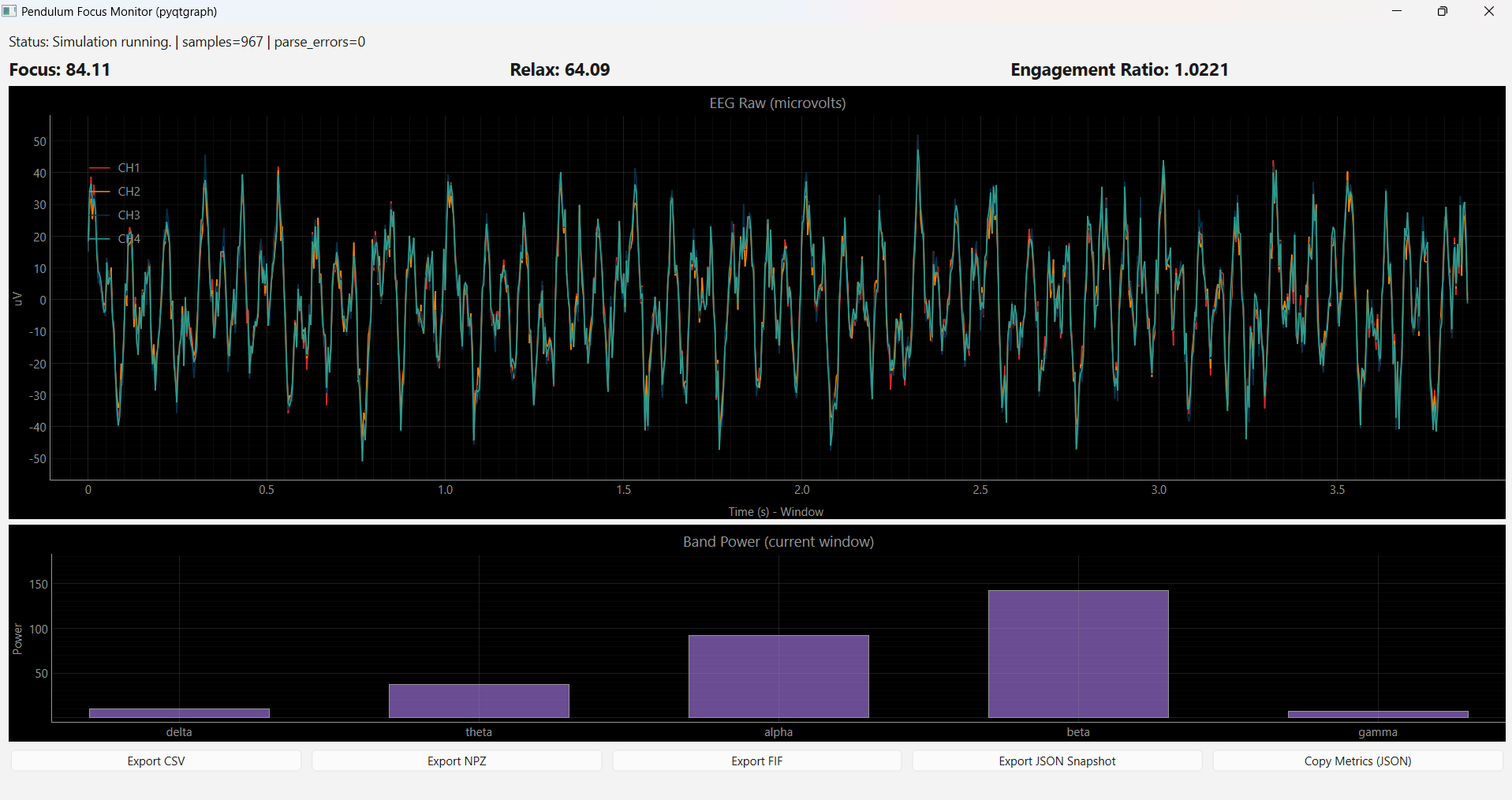Click the gamma band power bar
The width and height of the screenshot is (1512, 800).
click(1378, 714)
